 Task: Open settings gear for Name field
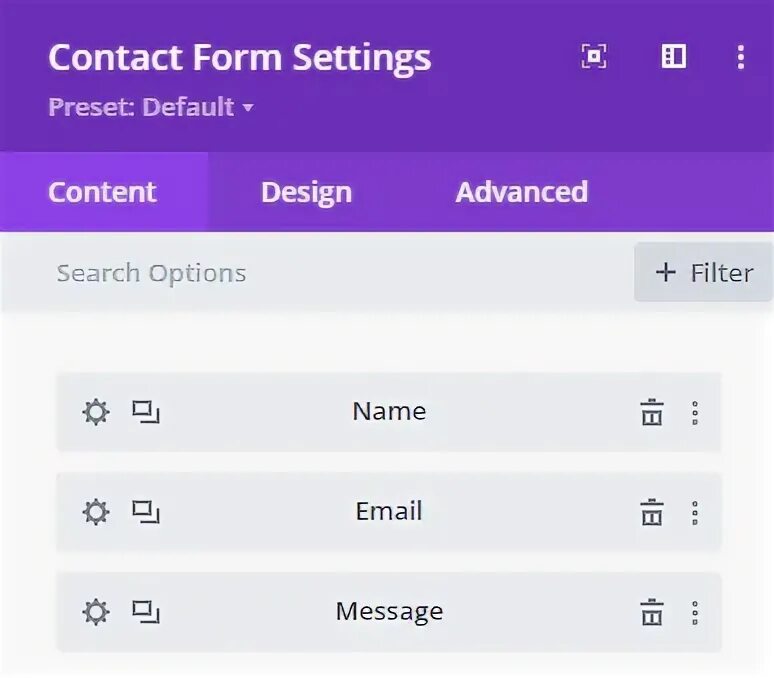pos(95,412)
